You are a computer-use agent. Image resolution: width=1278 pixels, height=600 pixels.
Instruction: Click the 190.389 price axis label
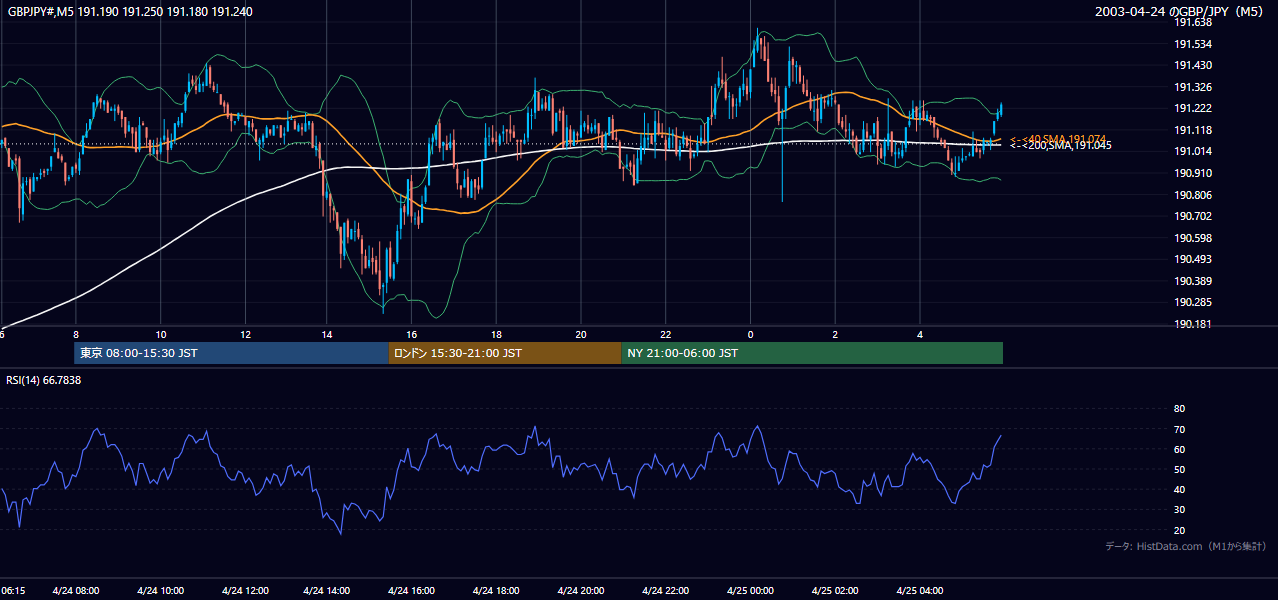click(x=1195, y=281)
